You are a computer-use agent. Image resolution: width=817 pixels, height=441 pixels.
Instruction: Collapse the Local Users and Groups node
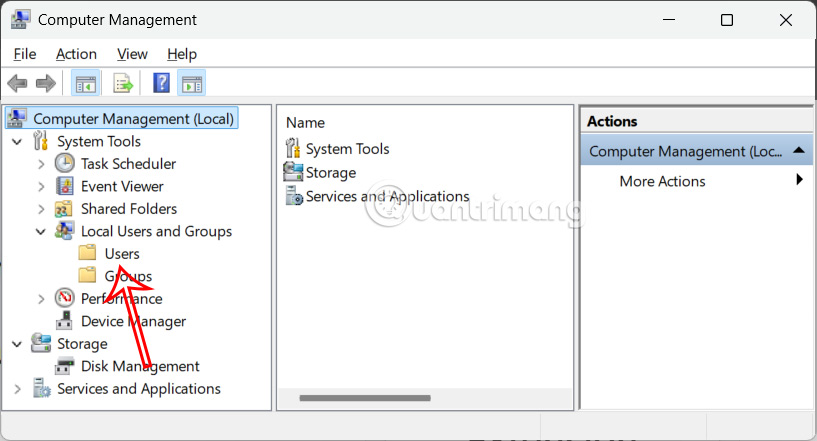pyautogui.click(x=41, y=231)
